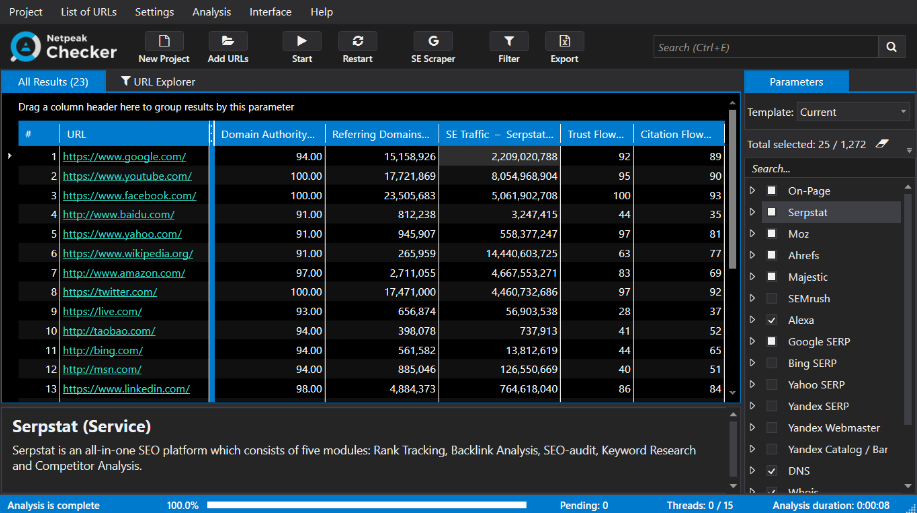
Task: Launch the SE Scraper tool
Action: (433, 42)
